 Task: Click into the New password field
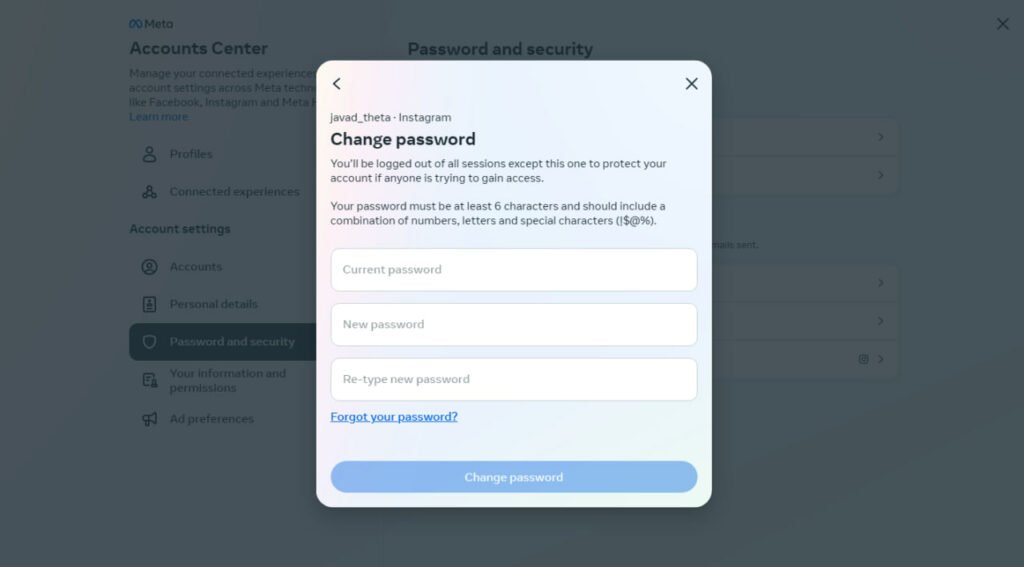[x=513, y=325]
